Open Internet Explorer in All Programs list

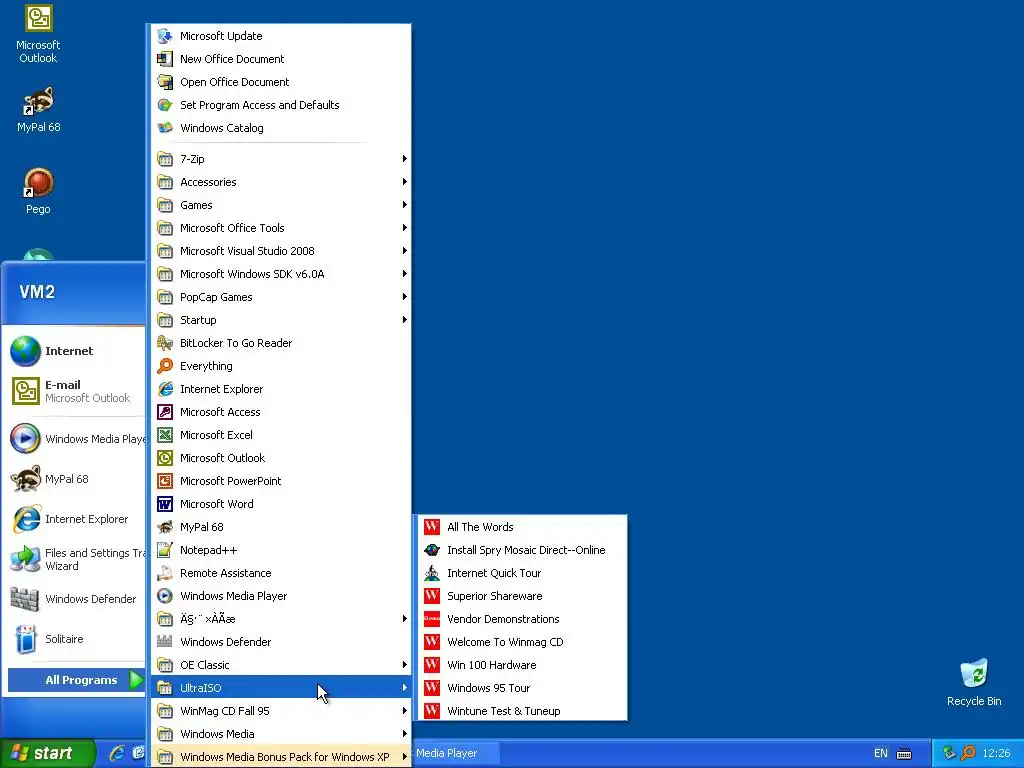(x=281, y=389)
